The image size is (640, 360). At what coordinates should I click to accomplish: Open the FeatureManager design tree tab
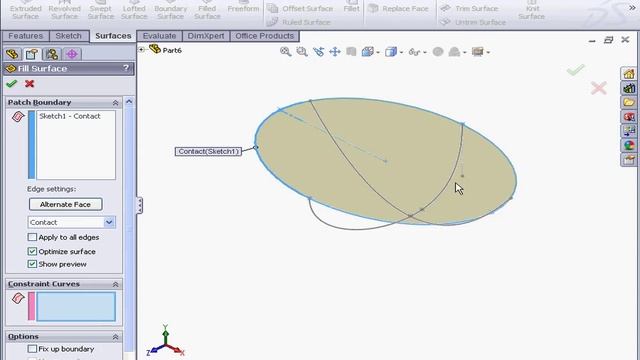[x=12, y=54]
